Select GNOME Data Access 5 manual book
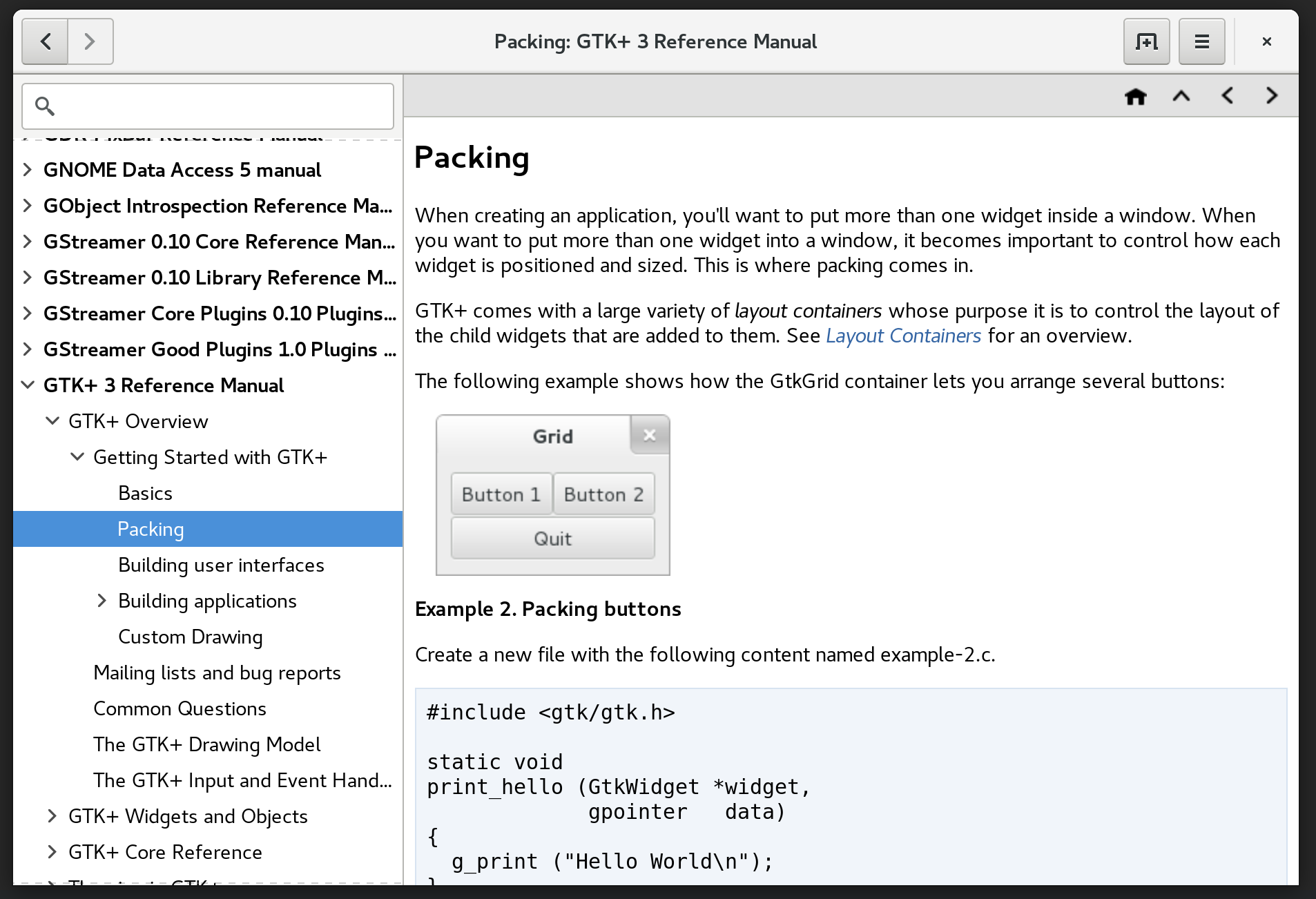The width and height of the screenshot is (1316, 899). (182, 170)
